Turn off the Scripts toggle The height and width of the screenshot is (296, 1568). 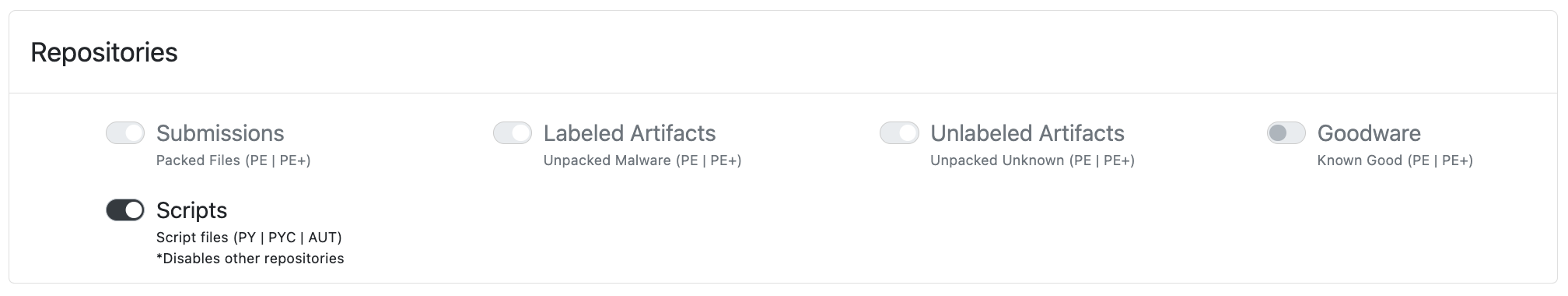click(x=125, y=210)
